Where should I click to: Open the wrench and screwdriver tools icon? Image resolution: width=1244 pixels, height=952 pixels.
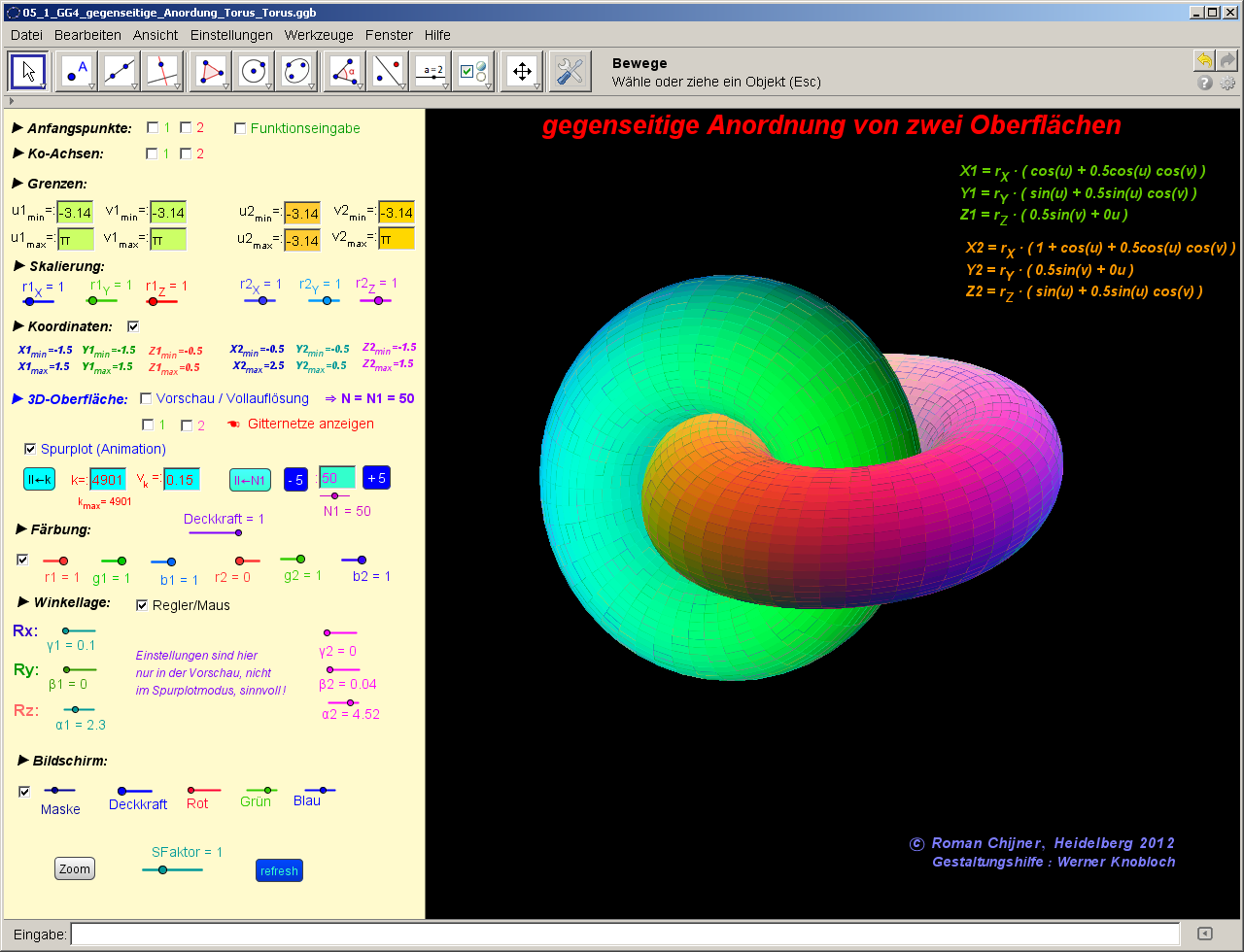570,71
